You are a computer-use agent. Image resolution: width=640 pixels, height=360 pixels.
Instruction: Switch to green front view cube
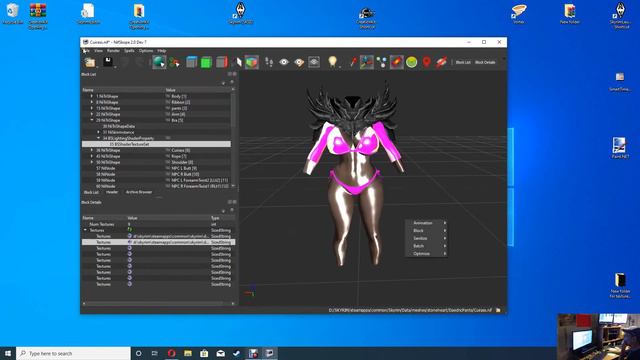(206, 62)
